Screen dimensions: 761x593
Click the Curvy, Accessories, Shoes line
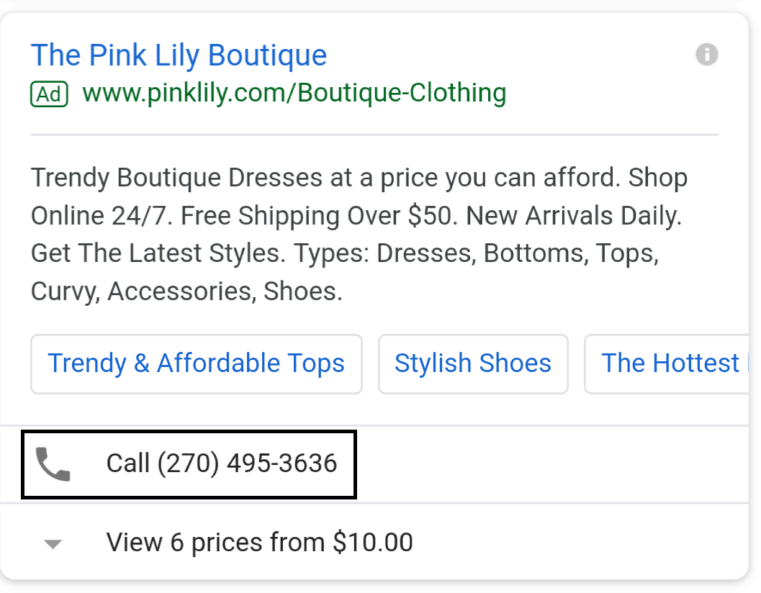(186, 291)
